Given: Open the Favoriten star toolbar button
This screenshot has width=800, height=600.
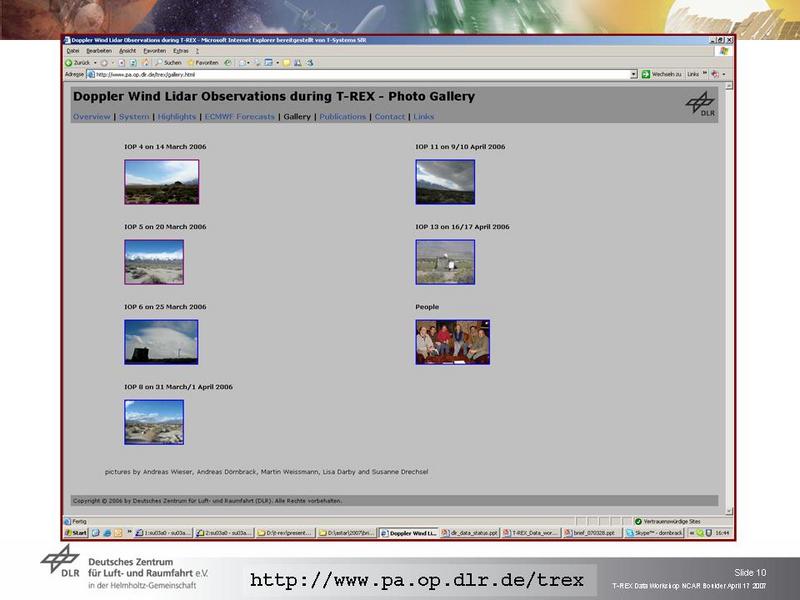Looking at the screenshot, I should 203,63.
